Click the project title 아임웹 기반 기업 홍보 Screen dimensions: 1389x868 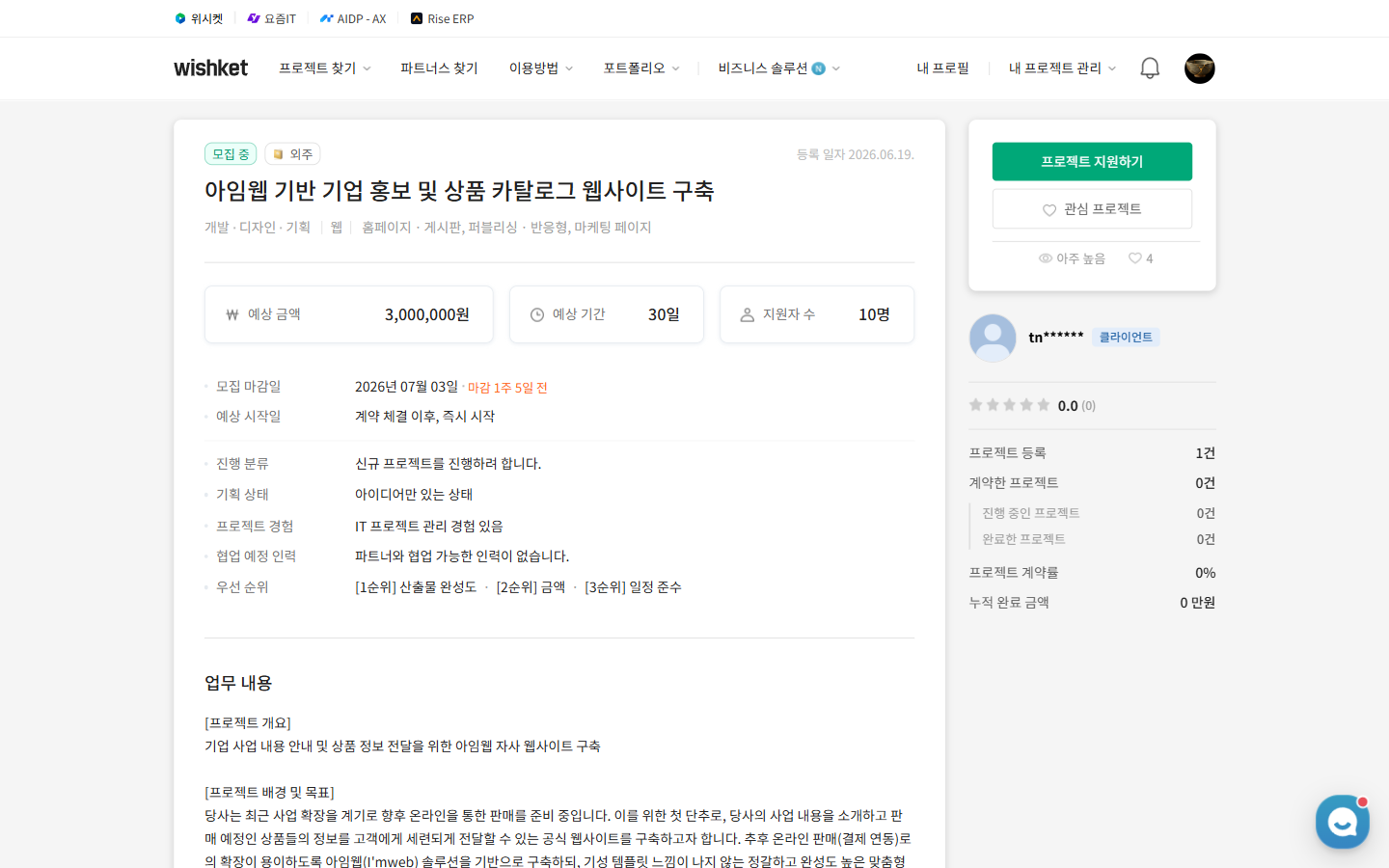click(459, 190)
